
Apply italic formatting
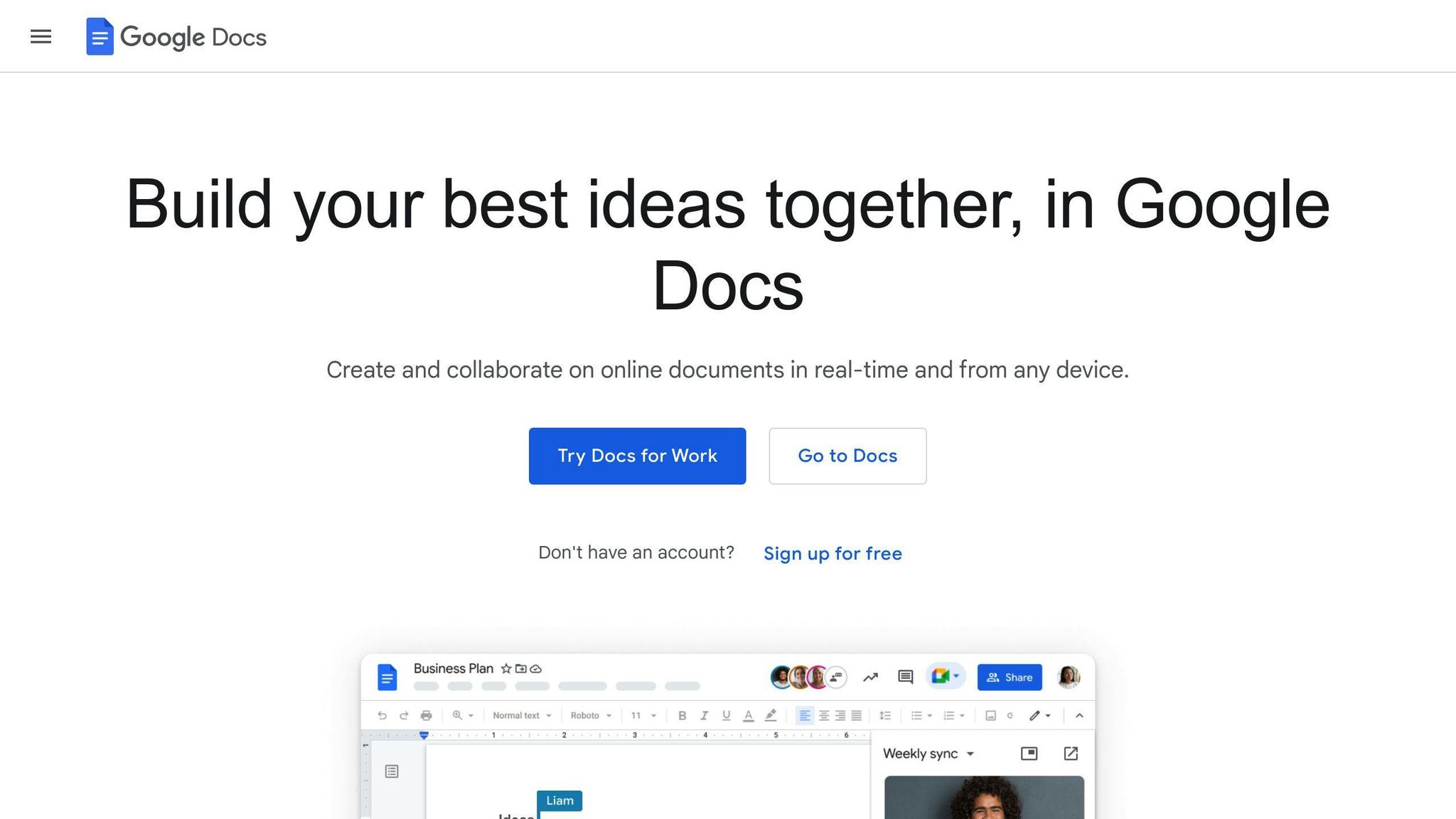pos(705,715)
